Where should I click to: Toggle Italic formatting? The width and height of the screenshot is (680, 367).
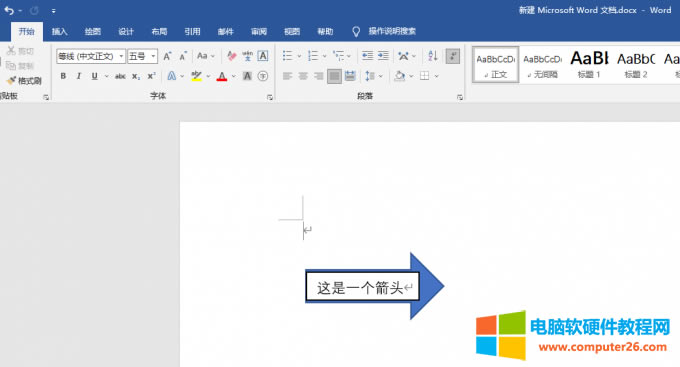point(78,76)
